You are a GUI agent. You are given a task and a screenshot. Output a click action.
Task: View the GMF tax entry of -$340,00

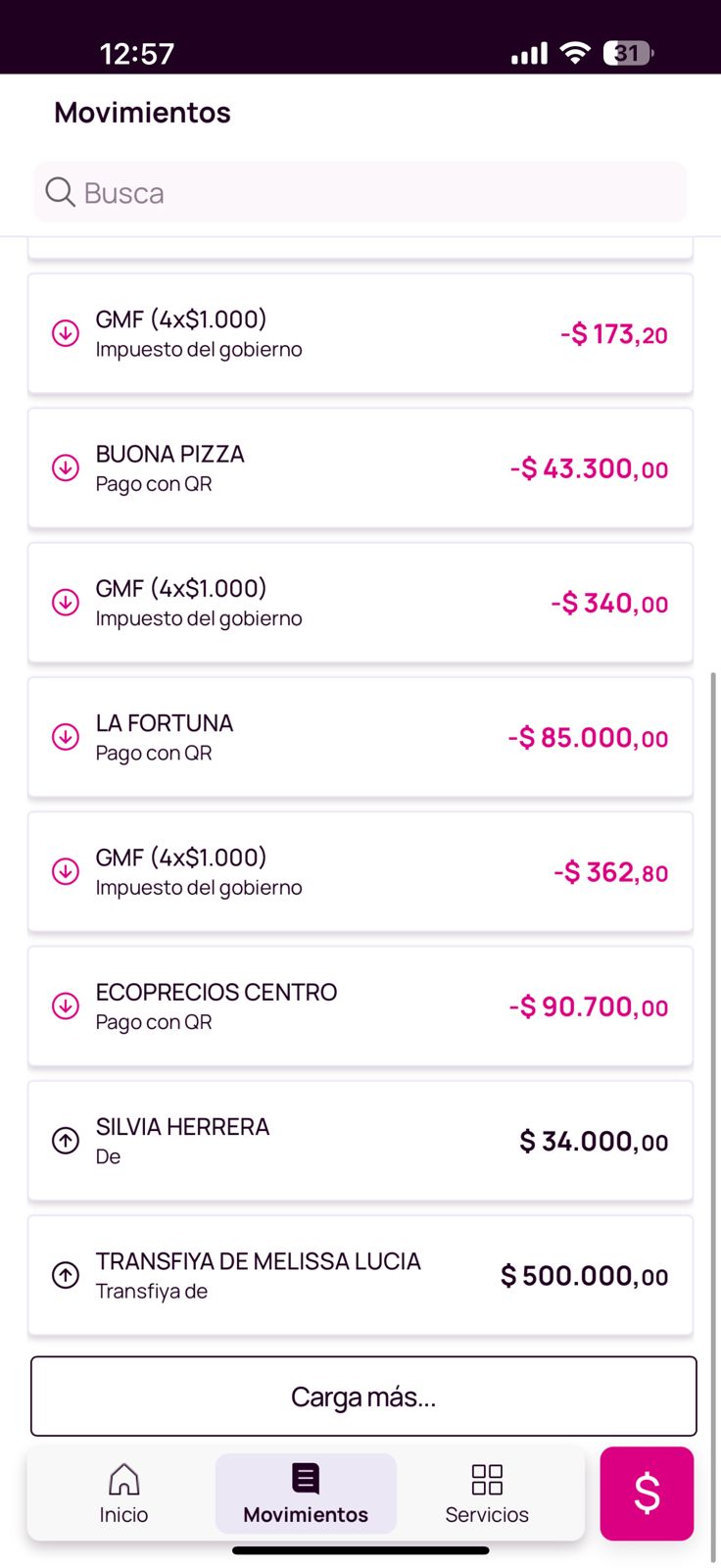tap(360, 603)
